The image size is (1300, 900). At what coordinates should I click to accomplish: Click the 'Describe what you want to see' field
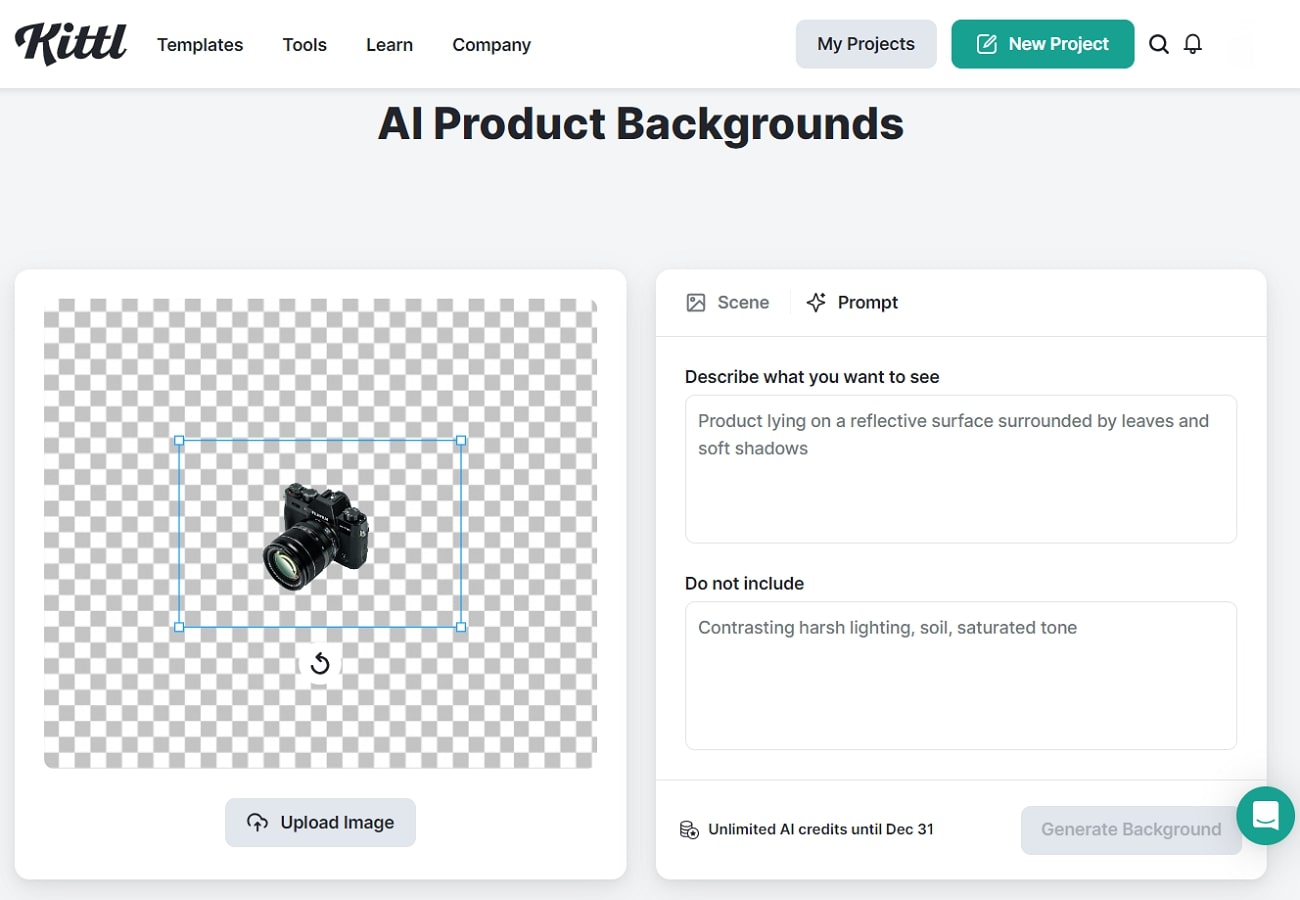pyautogui.click(x=960, y=468)
